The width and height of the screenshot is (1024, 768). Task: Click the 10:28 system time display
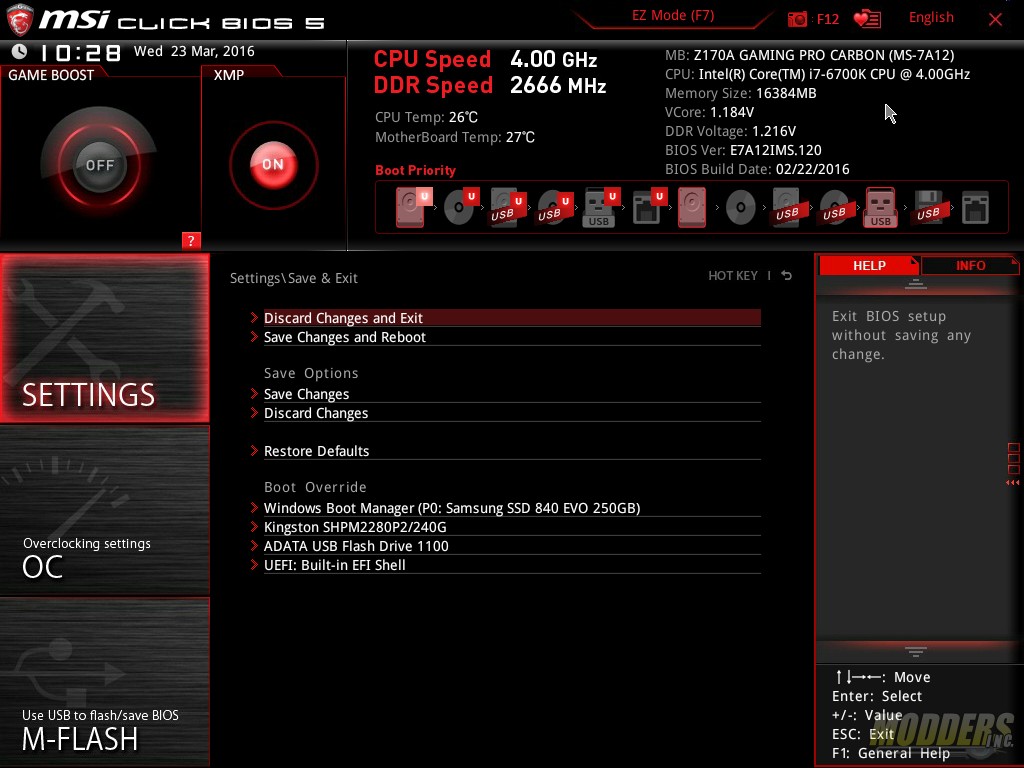tap(80, 52)
